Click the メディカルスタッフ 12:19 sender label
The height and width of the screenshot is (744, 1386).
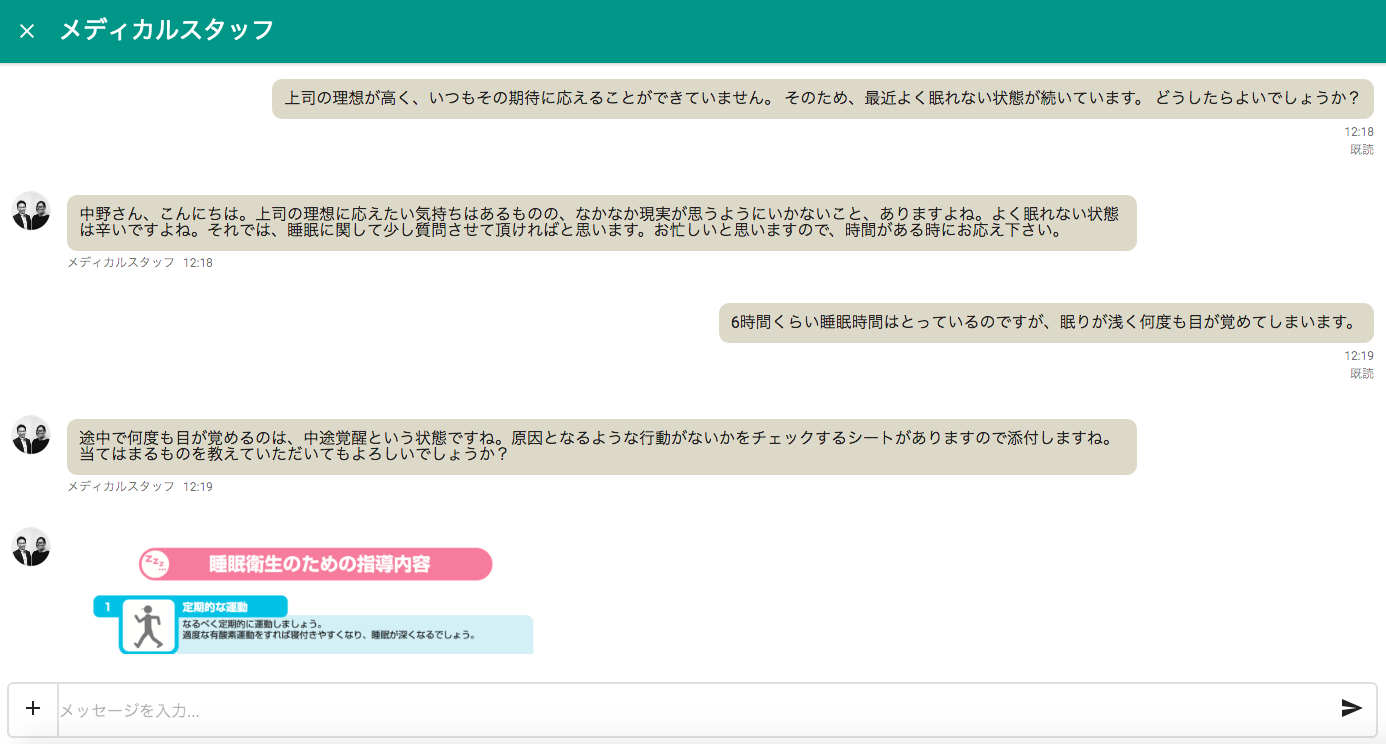point(140,487)
